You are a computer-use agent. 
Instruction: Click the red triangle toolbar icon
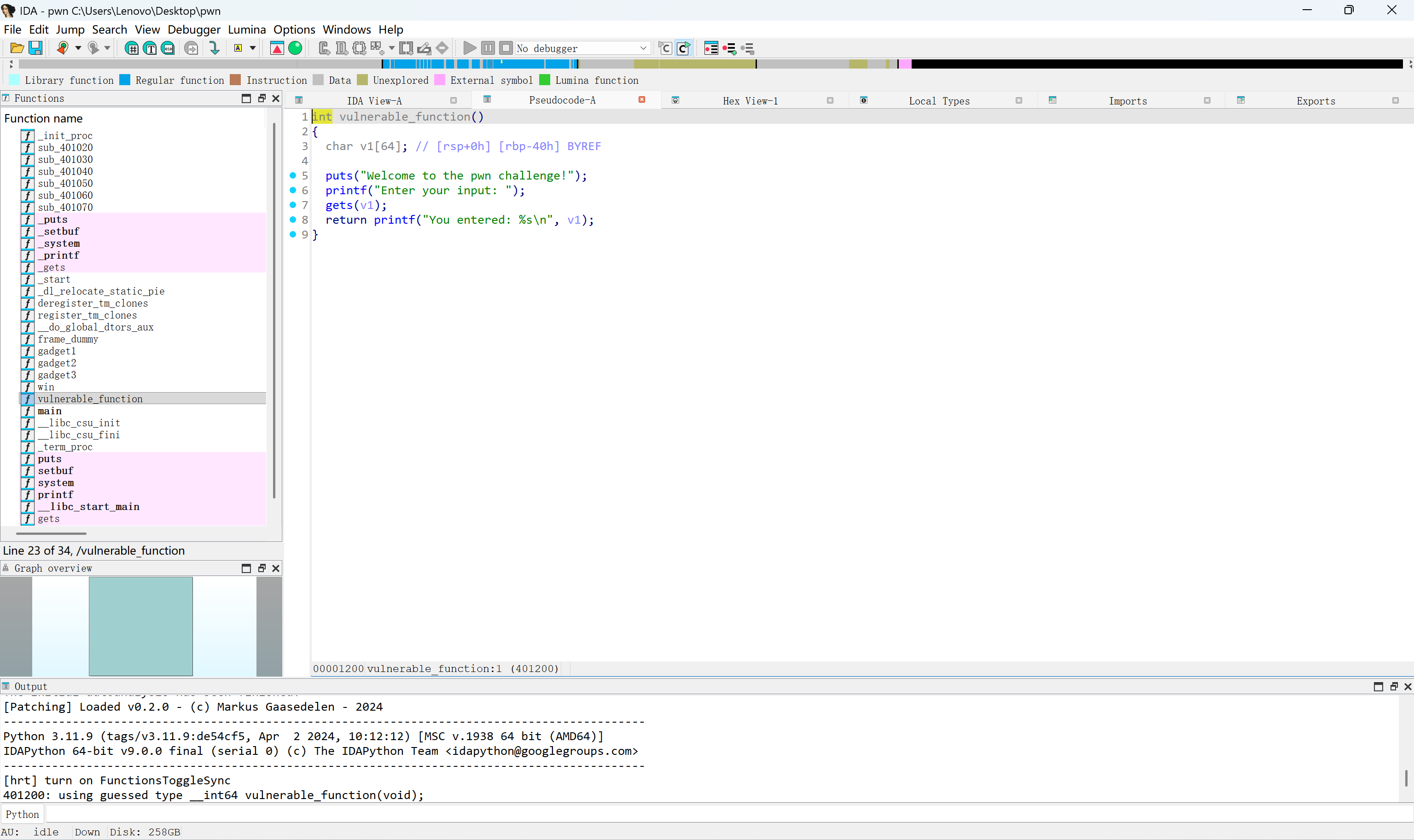(277, 48)
